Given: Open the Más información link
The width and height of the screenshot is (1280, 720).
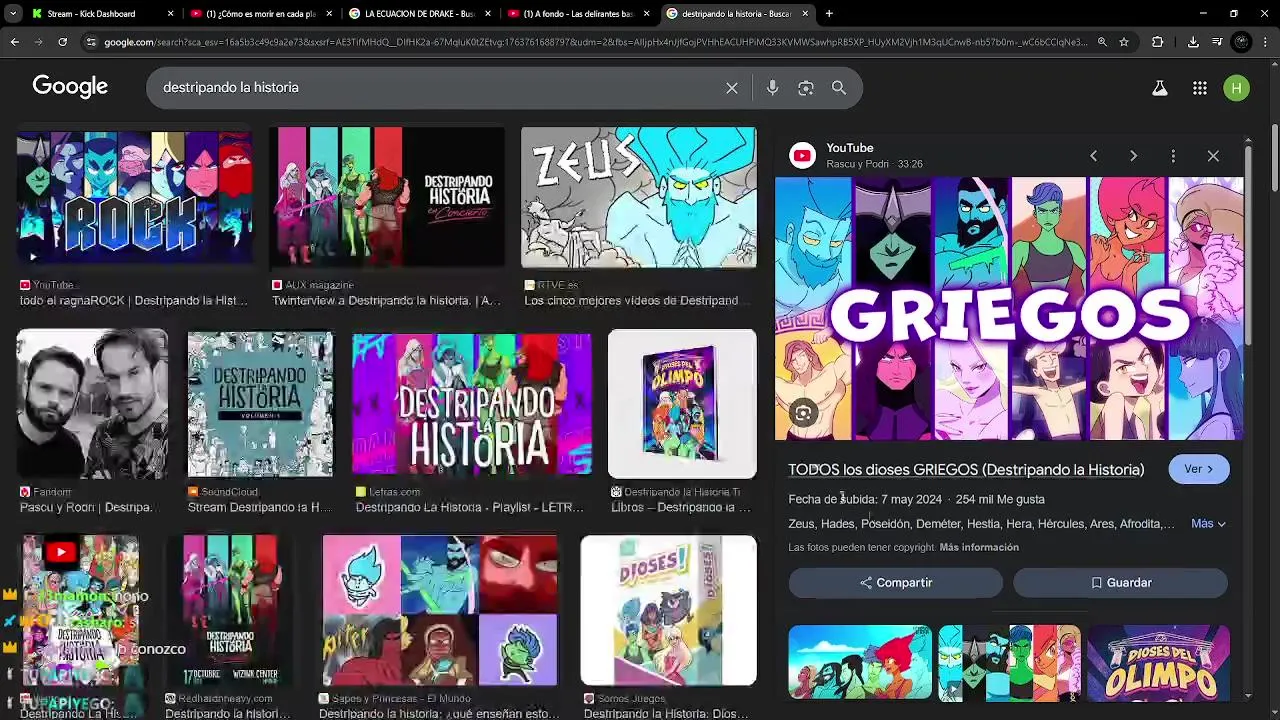Looking at the screenshot, I should 979,547.
